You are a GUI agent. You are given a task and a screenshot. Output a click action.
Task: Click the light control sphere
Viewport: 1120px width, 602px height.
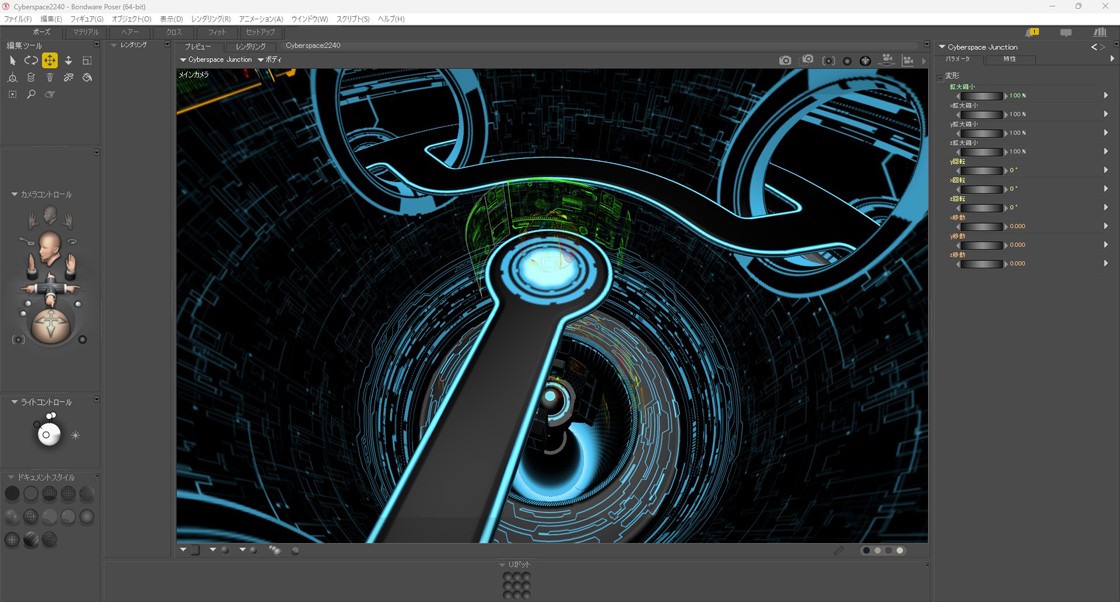point(49,433)
